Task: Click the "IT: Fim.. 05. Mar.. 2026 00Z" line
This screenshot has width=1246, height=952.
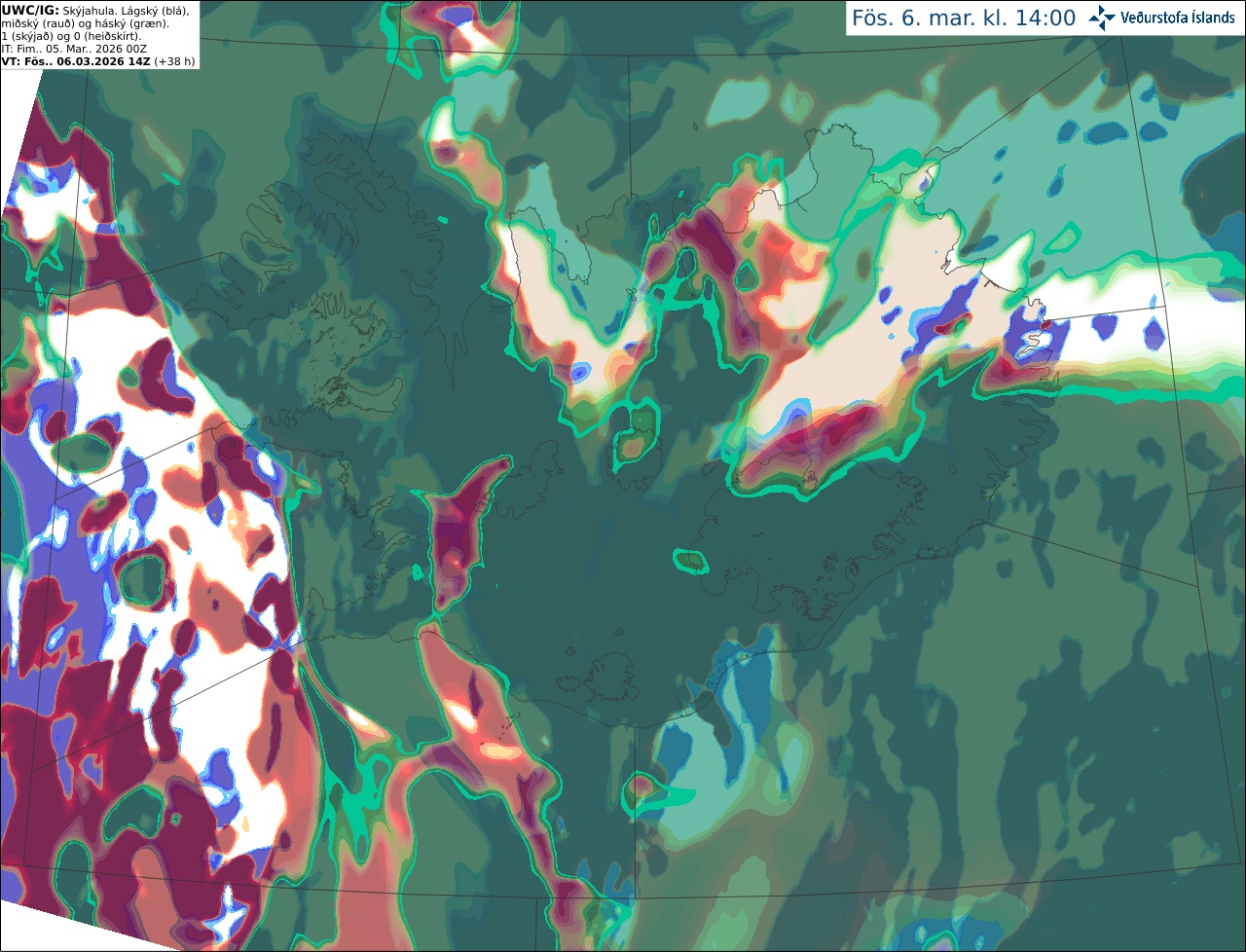Action: click(x=74, y=49)
